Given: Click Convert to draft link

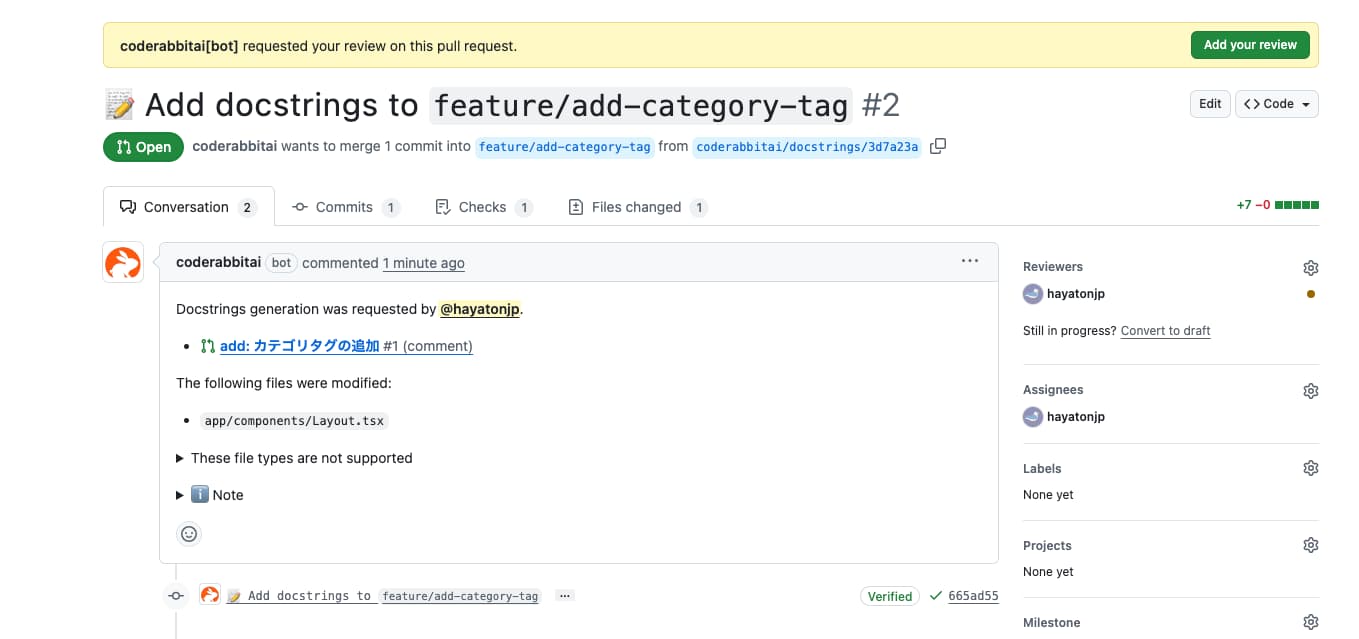Looking at the screenshot, I should 1165,331.
